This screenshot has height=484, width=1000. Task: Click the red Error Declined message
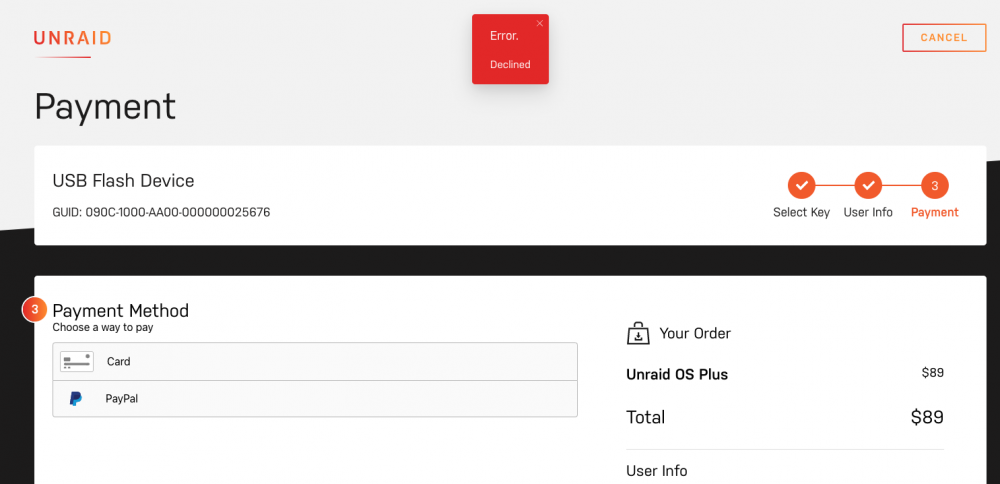coord(510,50)
